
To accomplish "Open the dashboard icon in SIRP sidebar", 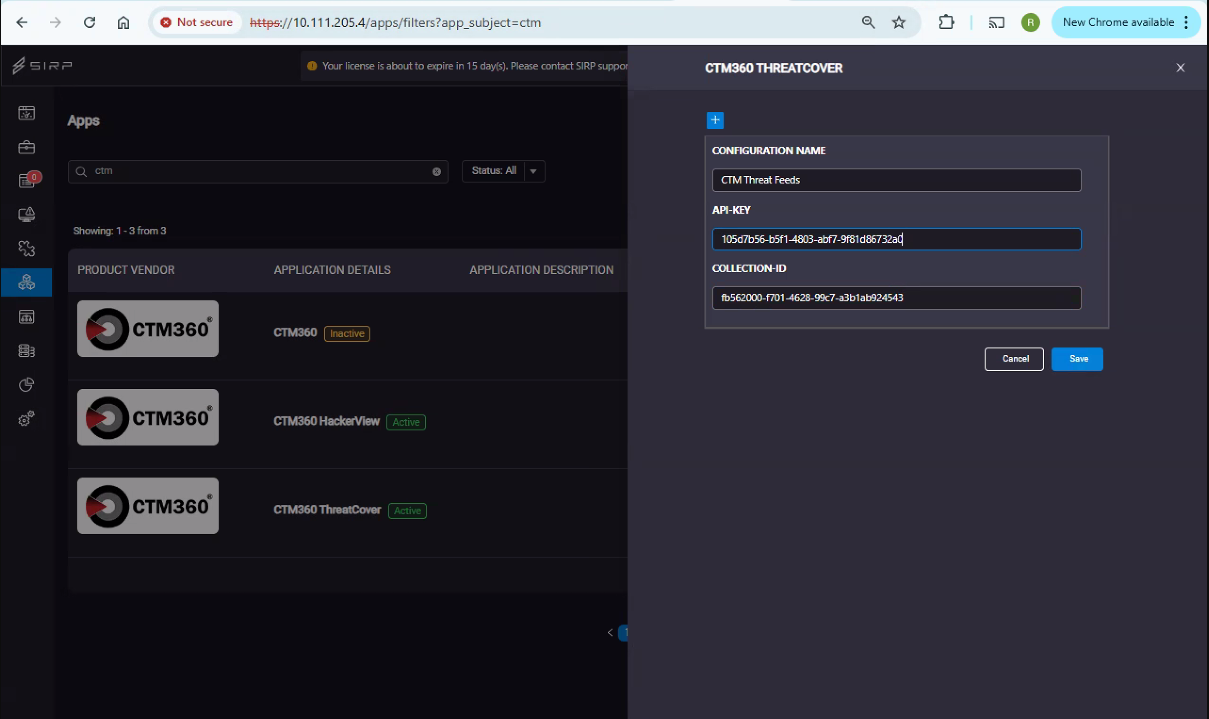I will pos(27,113).
